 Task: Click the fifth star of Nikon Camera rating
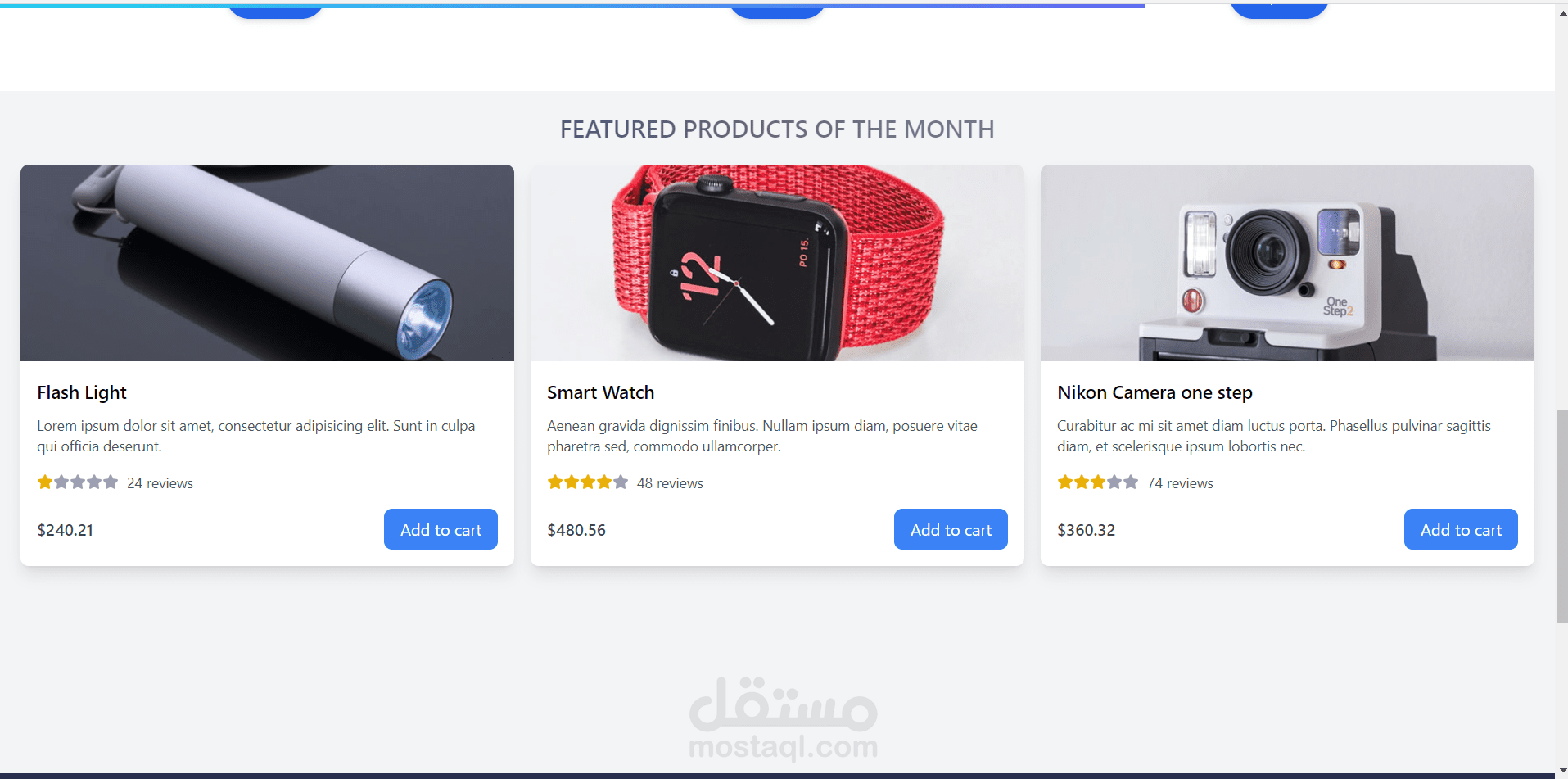click(x=1131, y=482)
